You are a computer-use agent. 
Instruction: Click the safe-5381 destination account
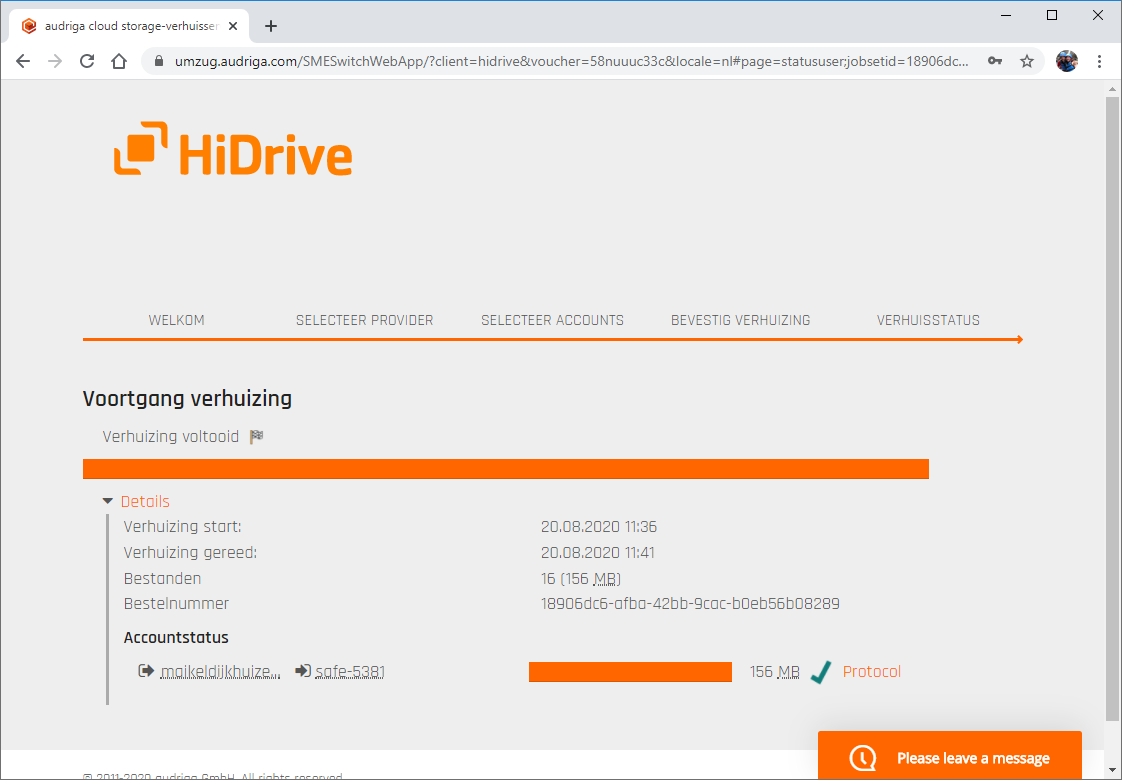point(350,672)
